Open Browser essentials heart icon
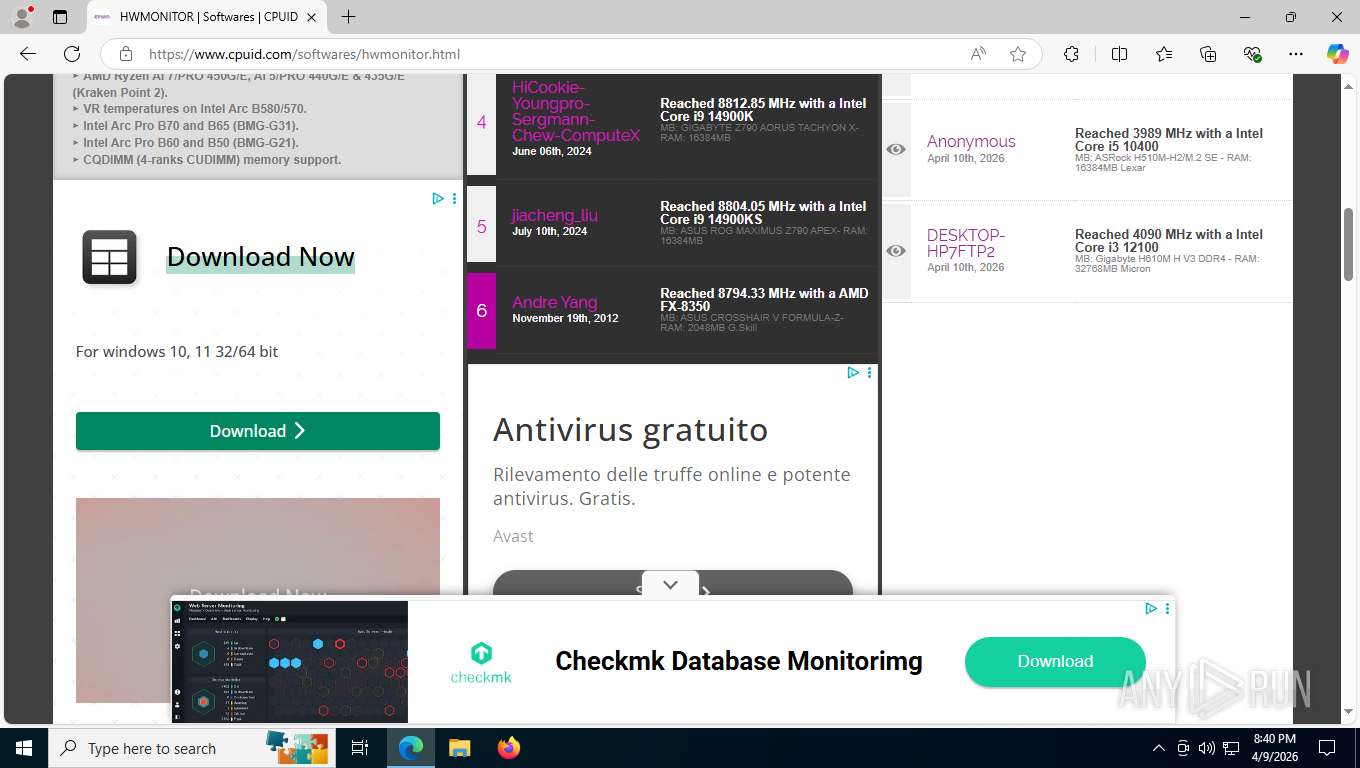 pyautogui.click(x=1252, y=54)
